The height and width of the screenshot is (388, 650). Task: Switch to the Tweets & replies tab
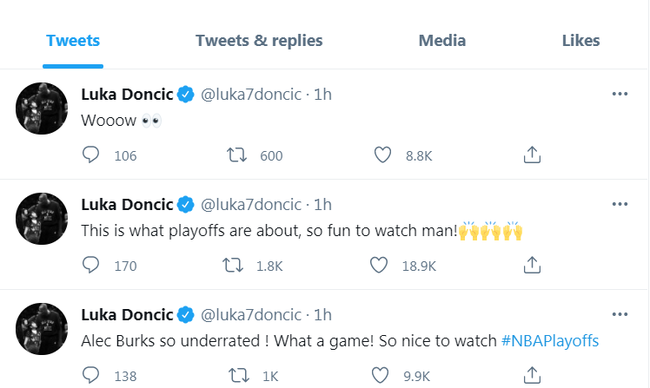(x=259, y=41)
